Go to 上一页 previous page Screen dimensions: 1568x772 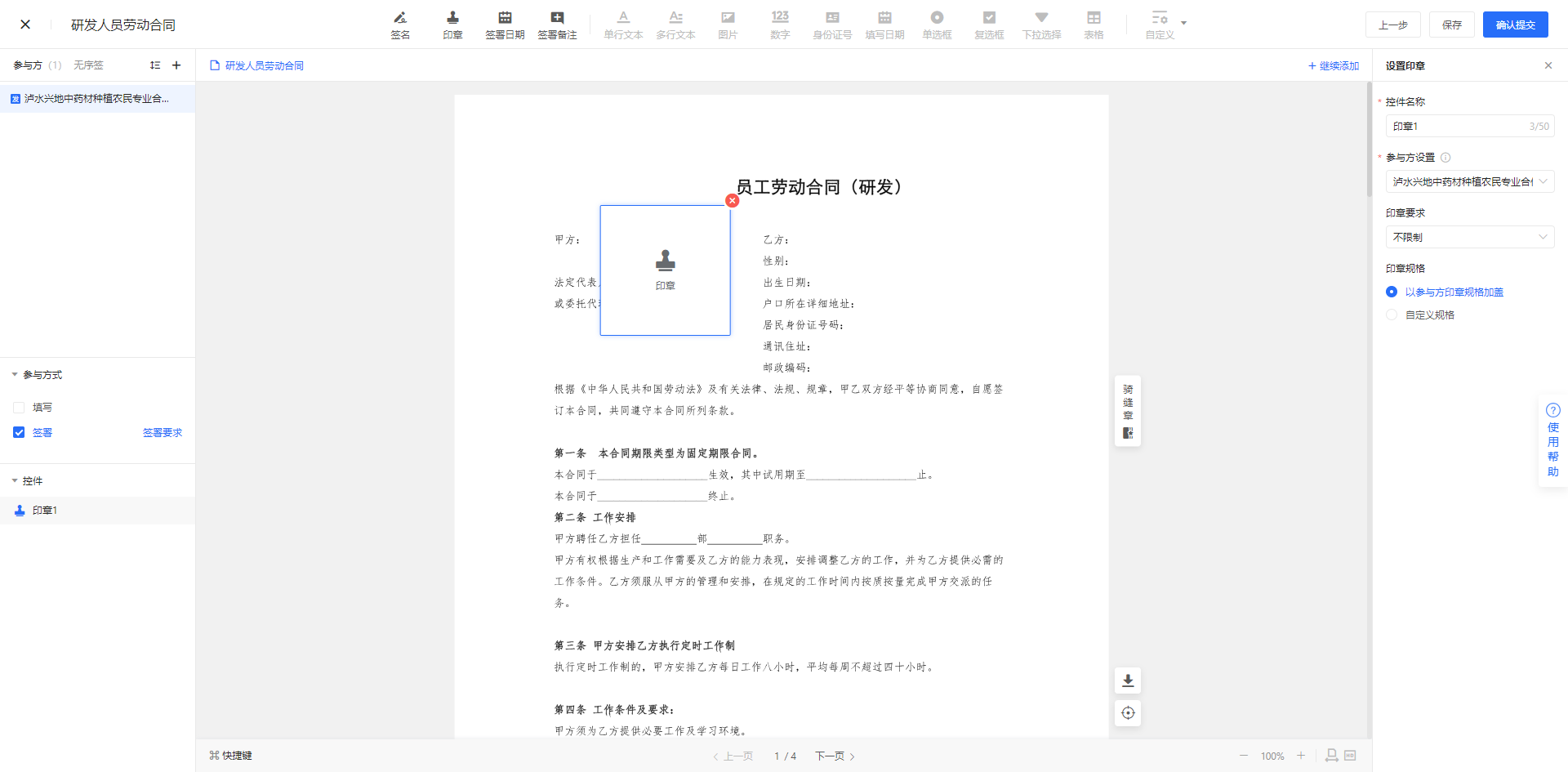pyautogui.click(x=733, y=756)
